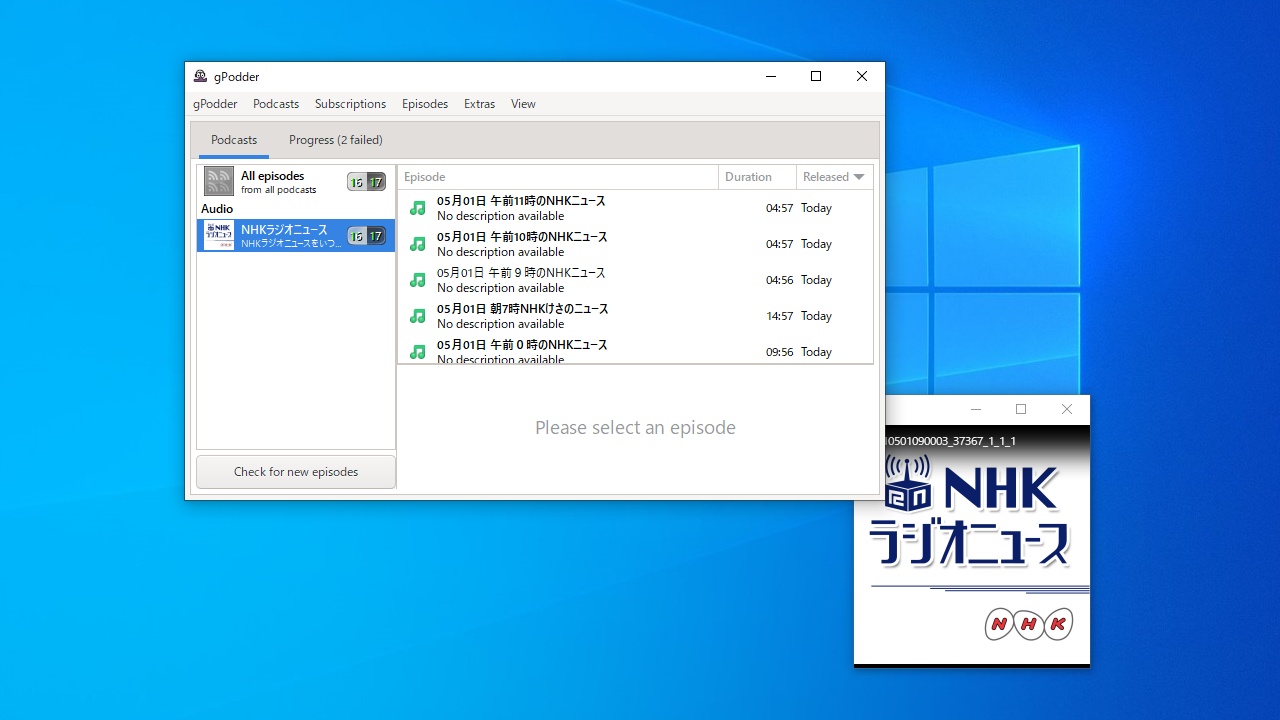The height and width of the screenshot is (720, 1280).
Task: Select episode 05月01日 午前０時のNHKニュース
Action: pos(635,349)
